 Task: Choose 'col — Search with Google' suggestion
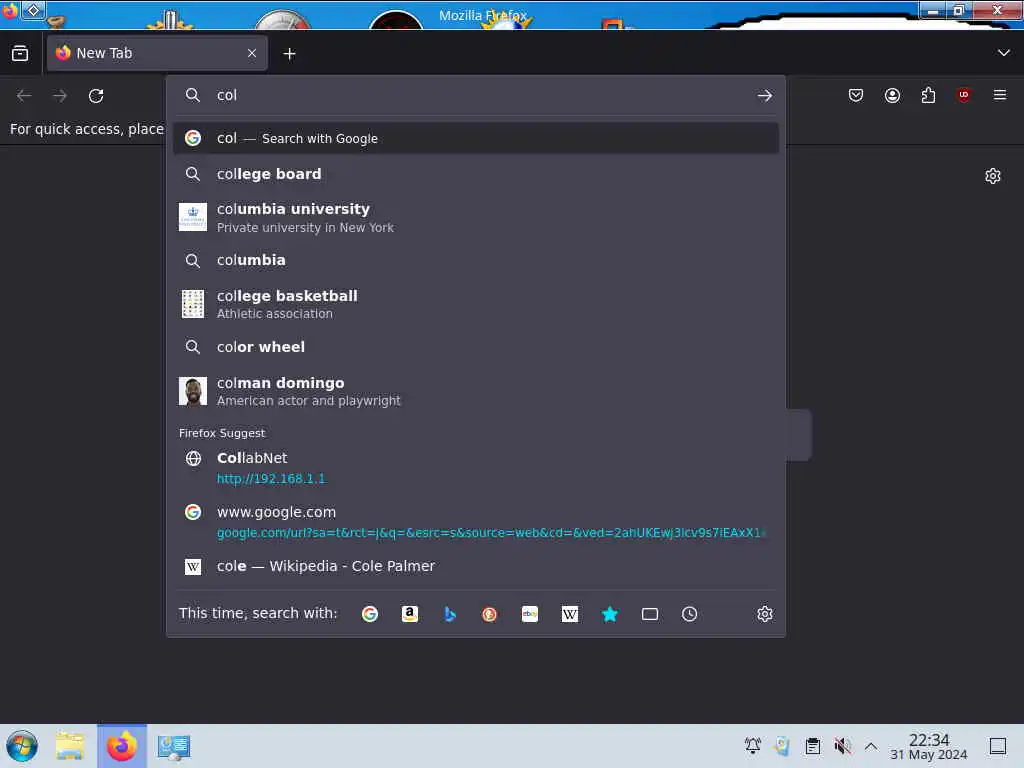click(x=475, y=138)
